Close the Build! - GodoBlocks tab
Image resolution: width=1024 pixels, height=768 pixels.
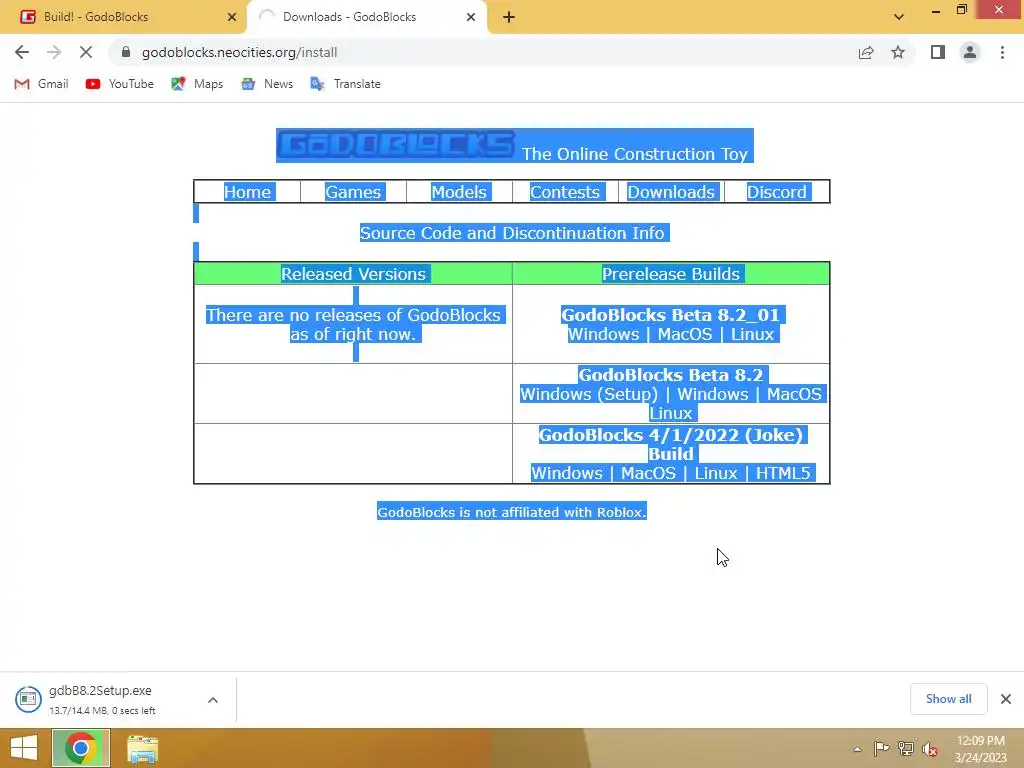[x=232, y=17]
